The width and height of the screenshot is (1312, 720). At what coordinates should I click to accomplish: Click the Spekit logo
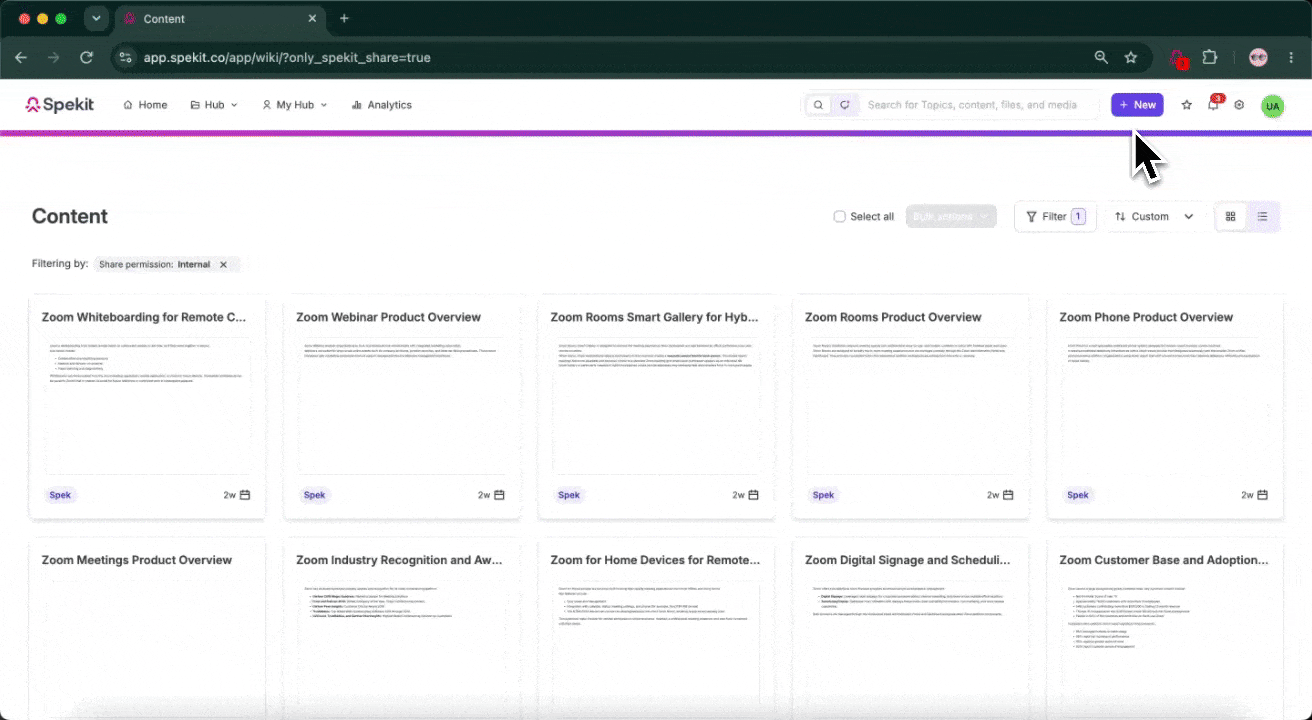click(x=60, y=105)
